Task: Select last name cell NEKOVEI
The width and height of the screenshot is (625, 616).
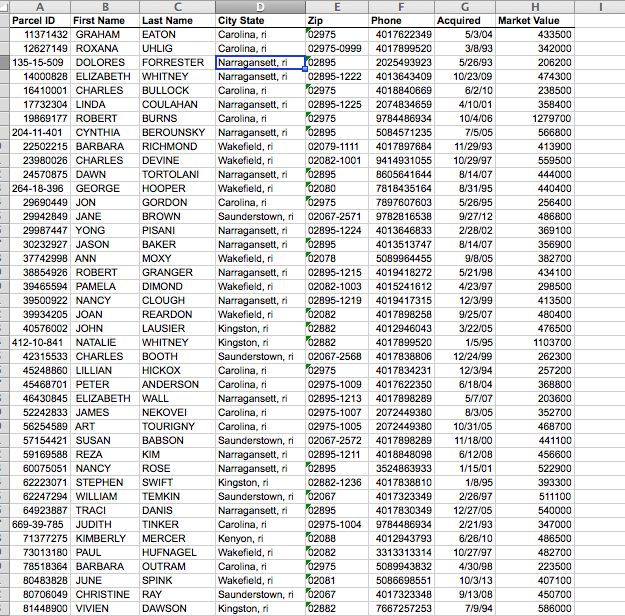Action: 177,412
